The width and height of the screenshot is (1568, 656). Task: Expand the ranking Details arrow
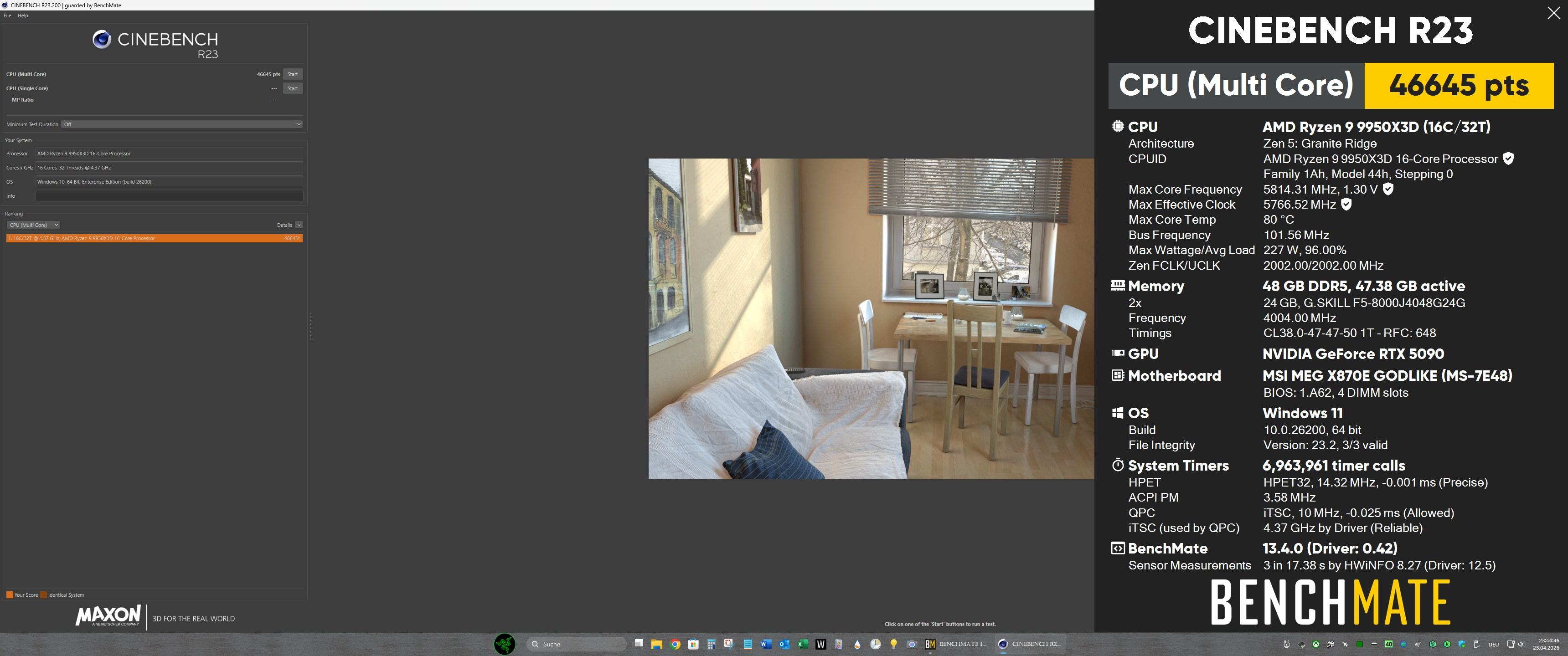pos(298,225)
